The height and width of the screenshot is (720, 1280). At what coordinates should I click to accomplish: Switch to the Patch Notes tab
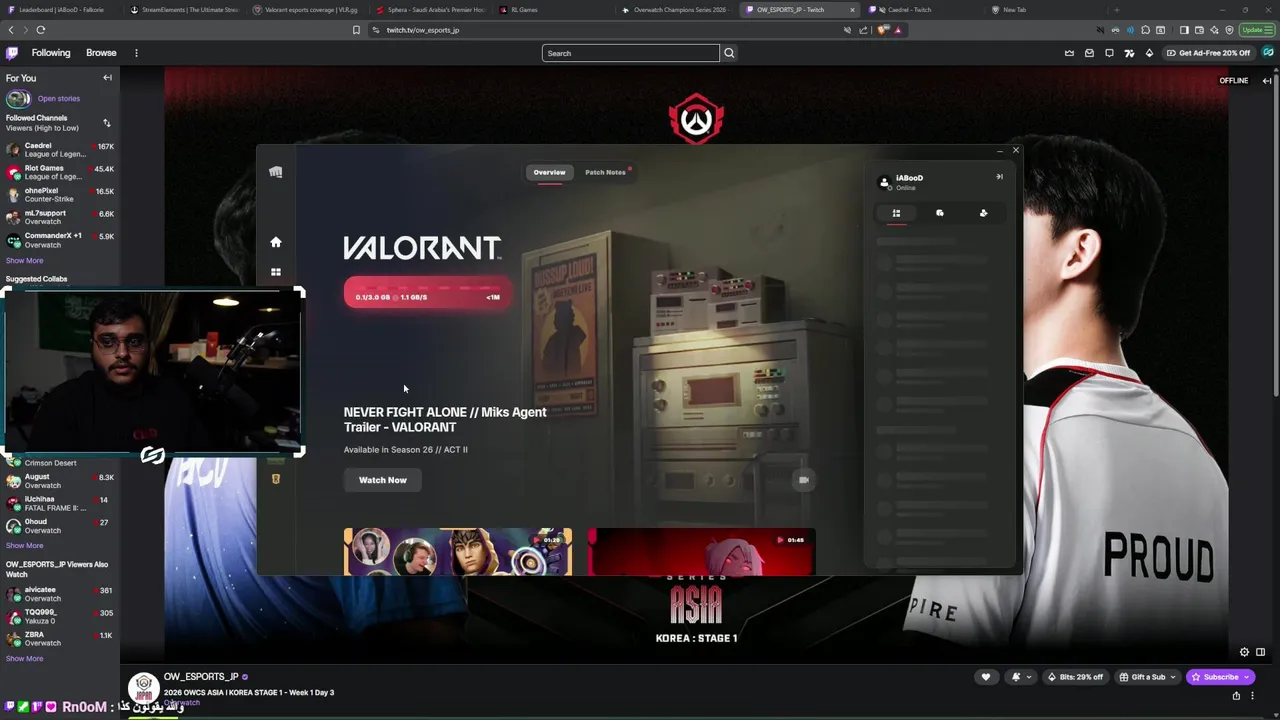605,172
